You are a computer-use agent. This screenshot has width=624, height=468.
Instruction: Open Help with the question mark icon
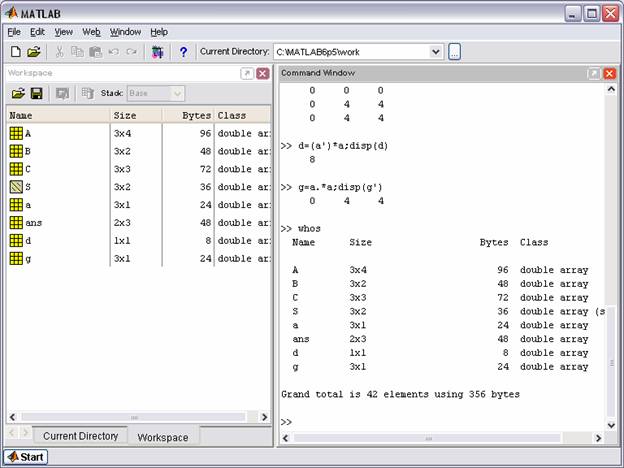pos(183,52)
